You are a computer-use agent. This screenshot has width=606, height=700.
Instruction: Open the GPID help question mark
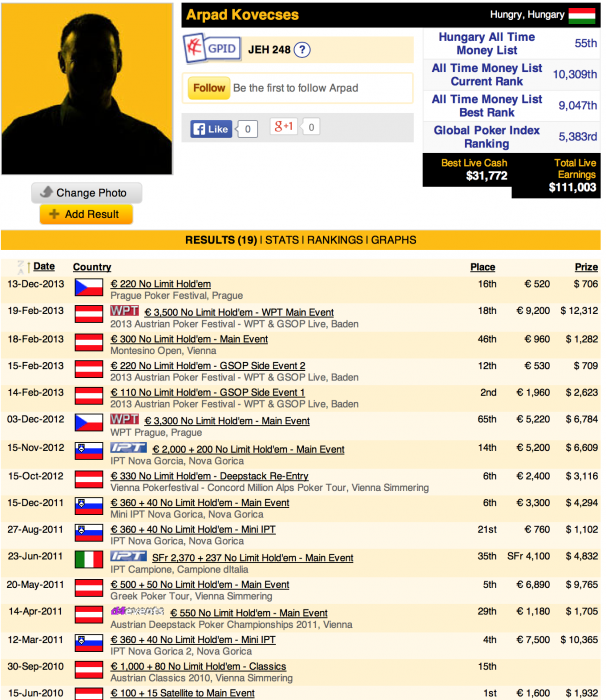(302, 50)
